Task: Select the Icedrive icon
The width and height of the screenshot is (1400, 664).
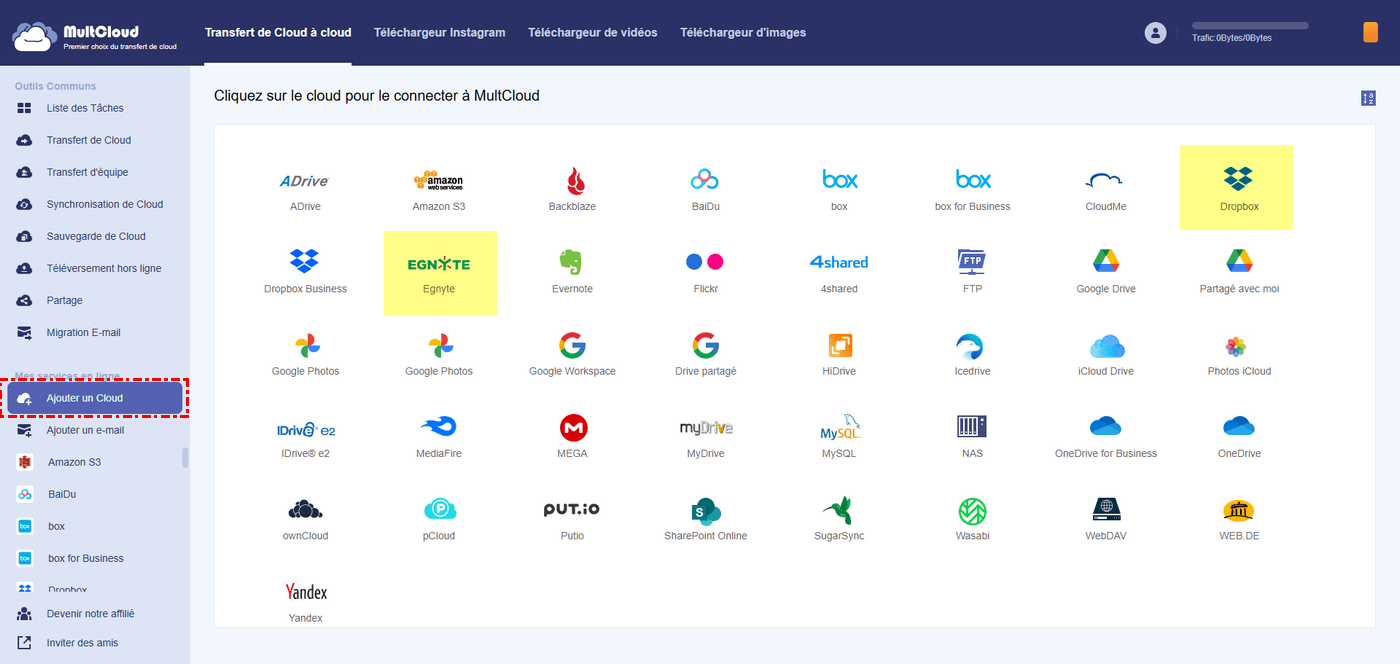Action: click(972, 346)
